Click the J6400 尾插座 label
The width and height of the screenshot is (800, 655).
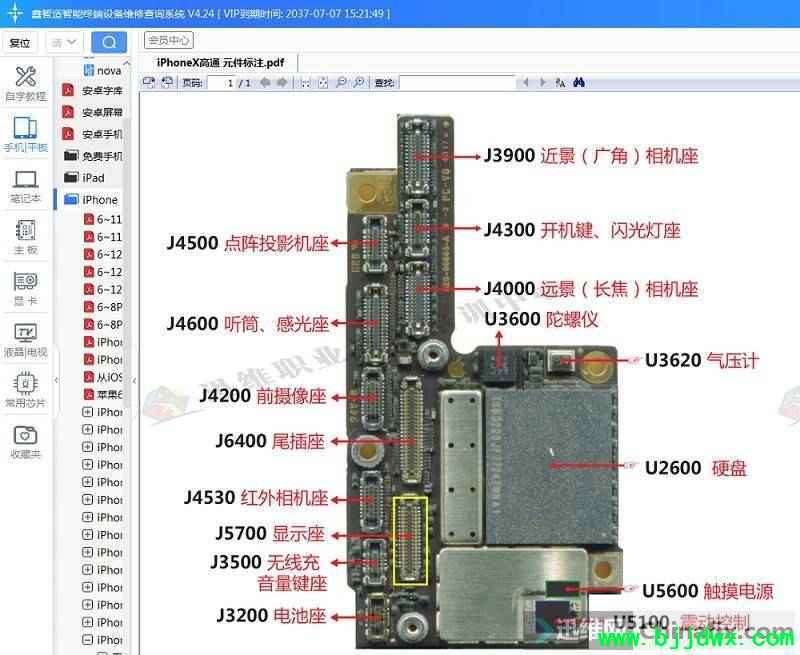pyautogui.click(x=270, y=441)
